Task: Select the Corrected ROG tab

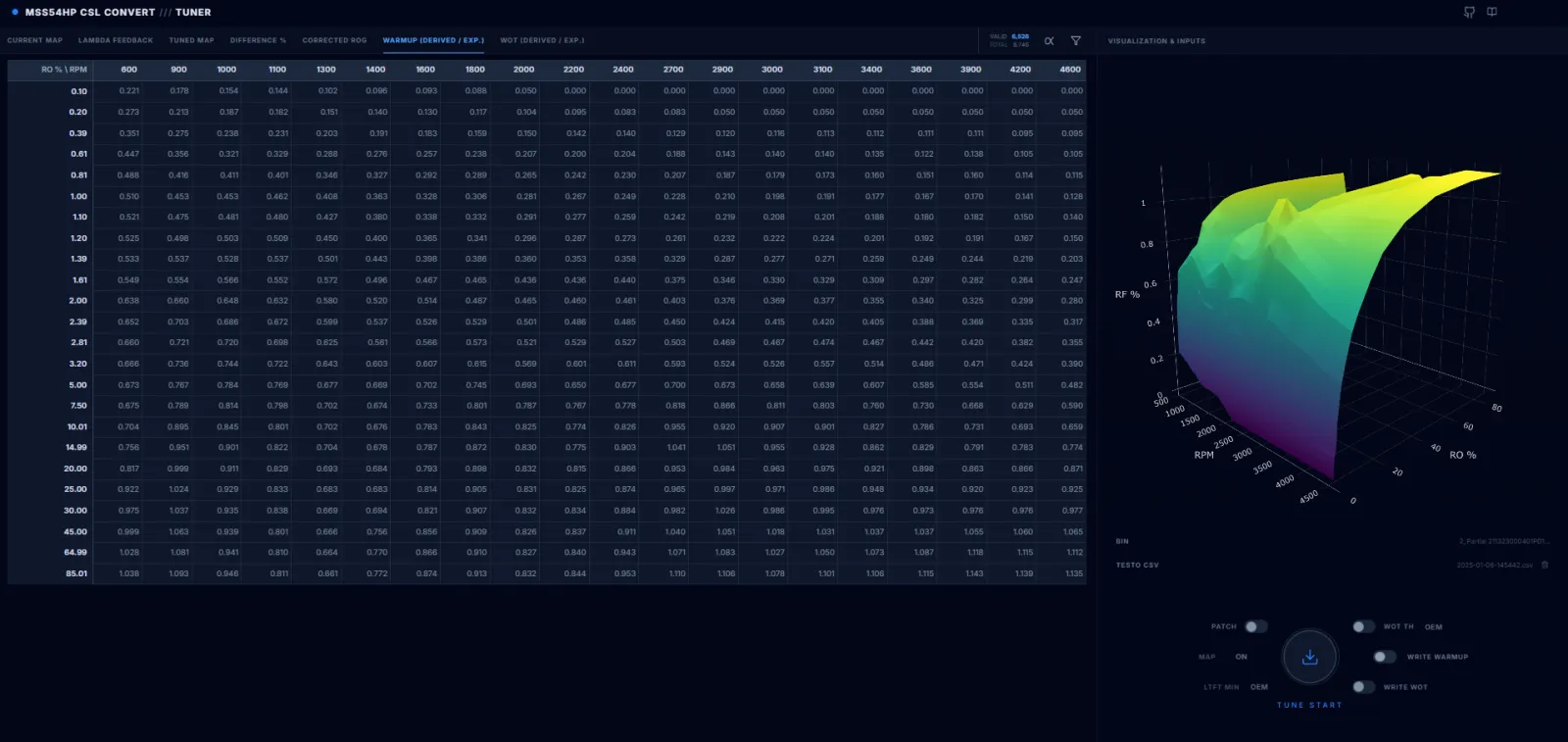Action: coord(334,40)
